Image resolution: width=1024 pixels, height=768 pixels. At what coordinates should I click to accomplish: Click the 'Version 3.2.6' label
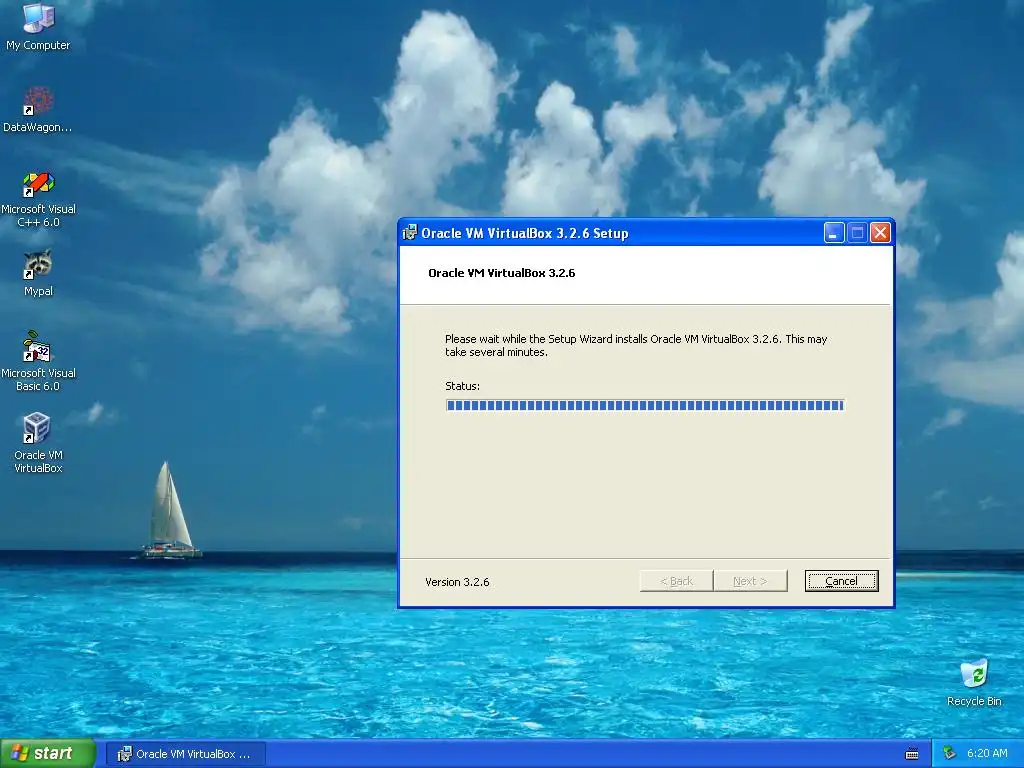tap(457, 582)
